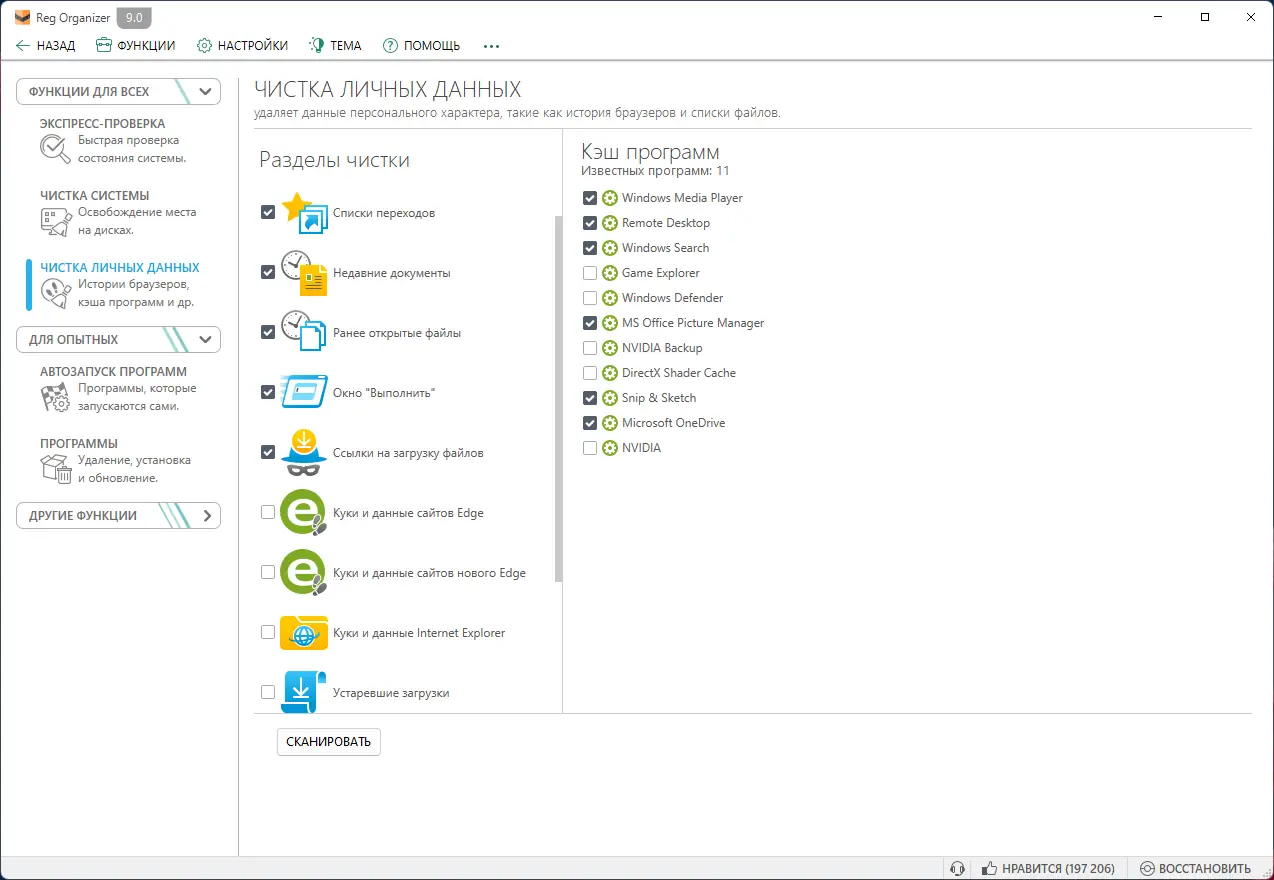Select the Snip & Sketch entry text
Image resolution: width=1274 pixels, height=880 pixels.
(659, 398)
